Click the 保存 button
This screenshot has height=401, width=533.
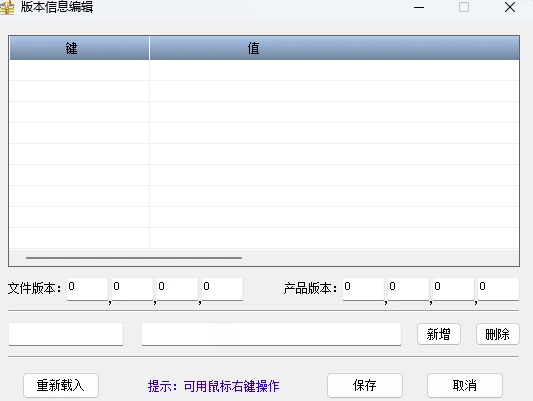pyautogui.click(x=365, y=385)
